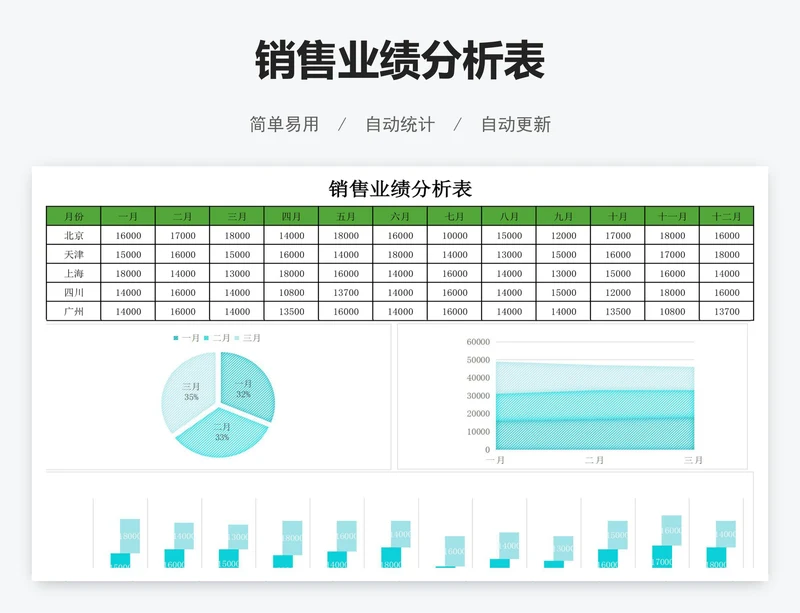
Task: Select the 北京 row label
Action: coord(73,235)
